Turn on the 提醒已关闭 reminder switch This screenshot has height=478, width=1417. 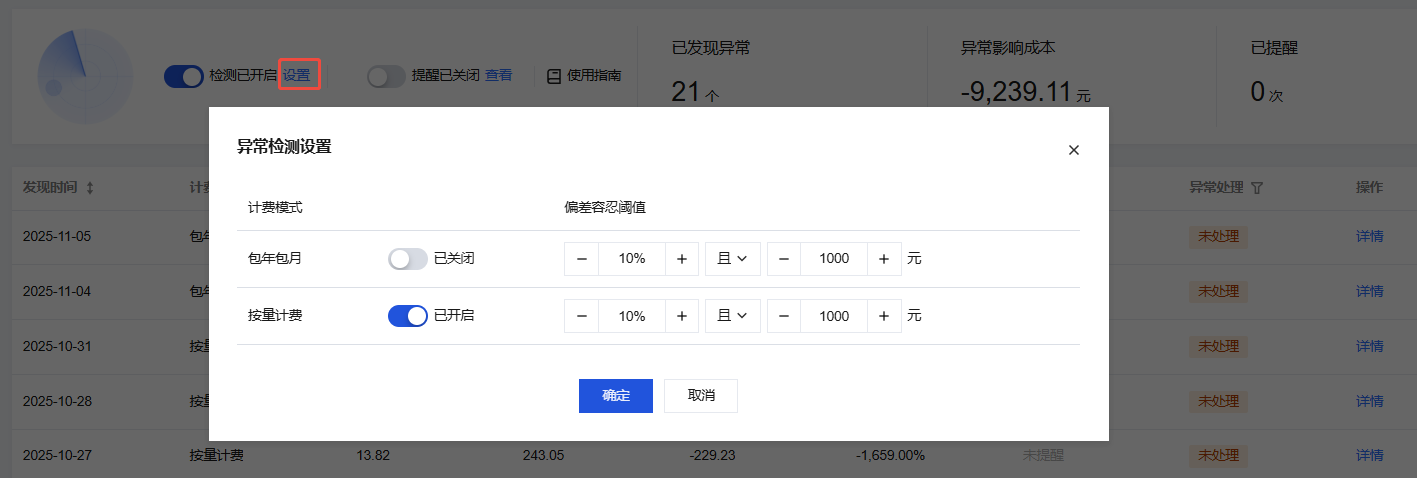[x=386, y=76]
